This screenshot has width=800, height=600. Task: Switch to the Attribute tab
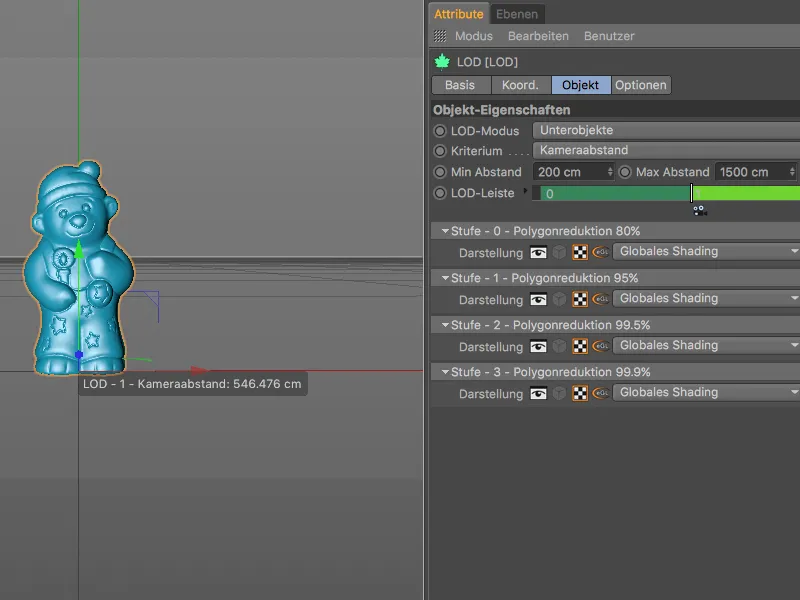pos(459,14)
